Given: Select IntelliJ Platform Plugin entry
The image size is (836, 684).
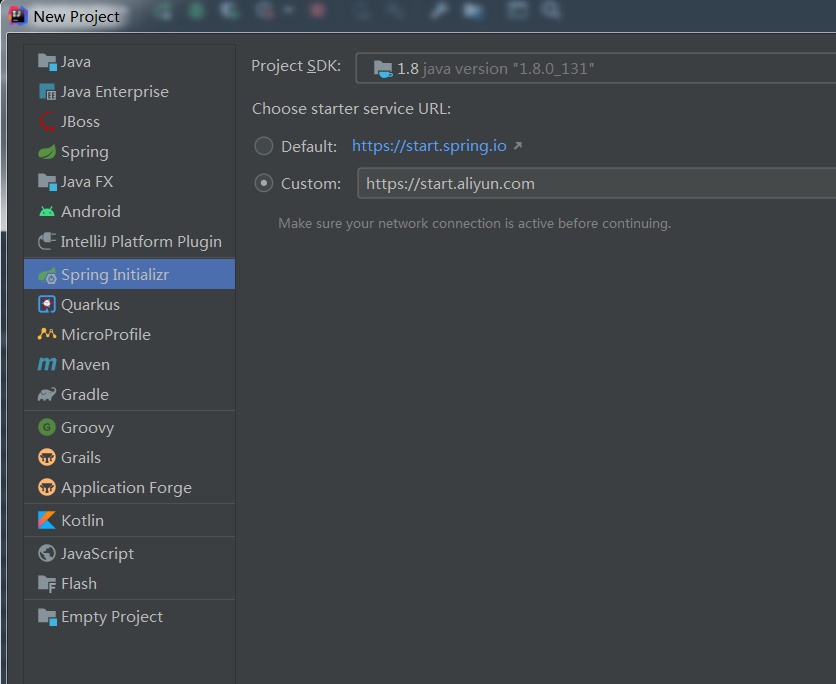Looking at the screenshot, I should click(x=130, y=242).
